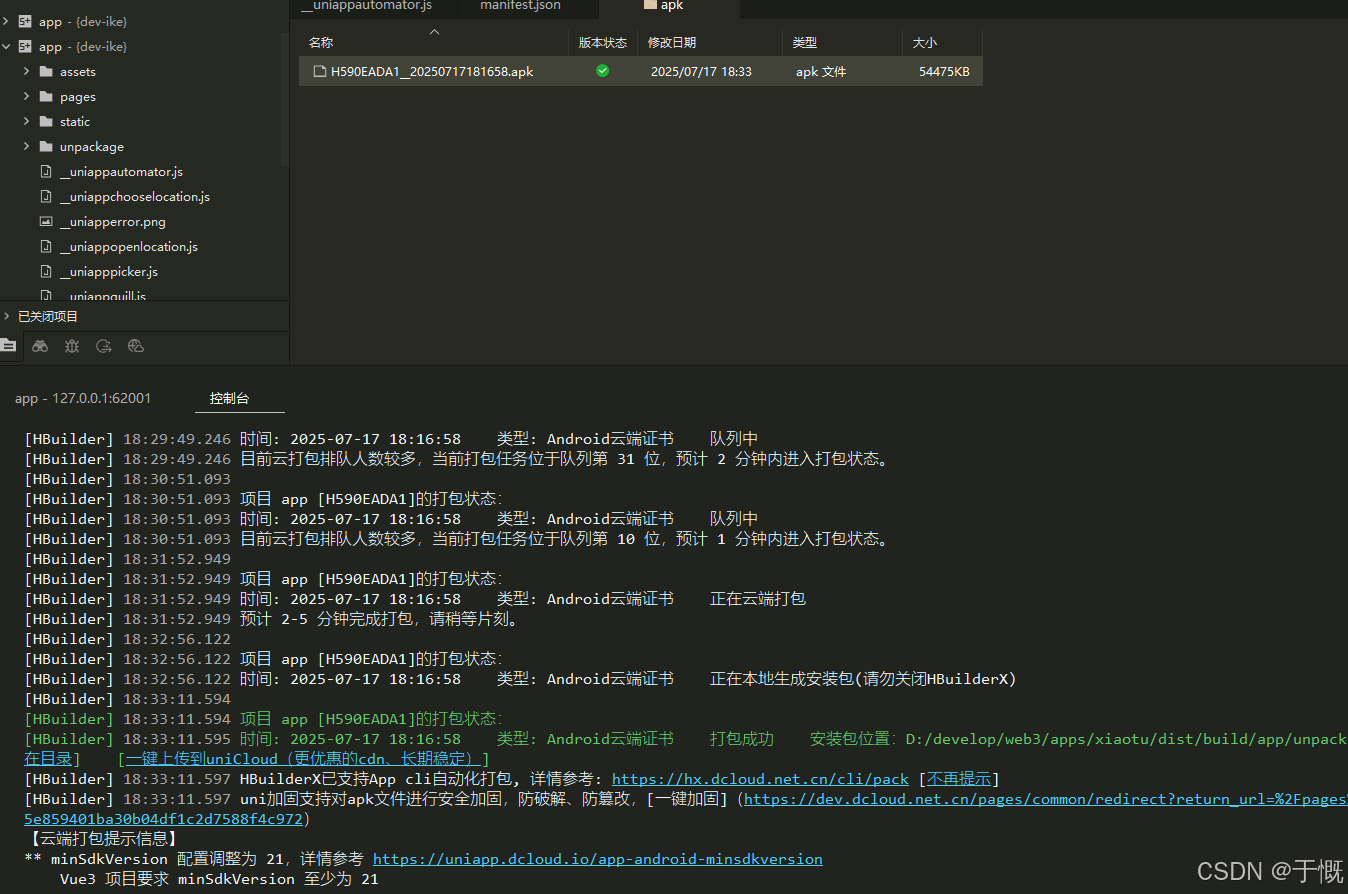Image resolution: width=1348 pixels, height=894 pixels.
Task: Open the 一键上传到uniCloud link
Action: 303,759
